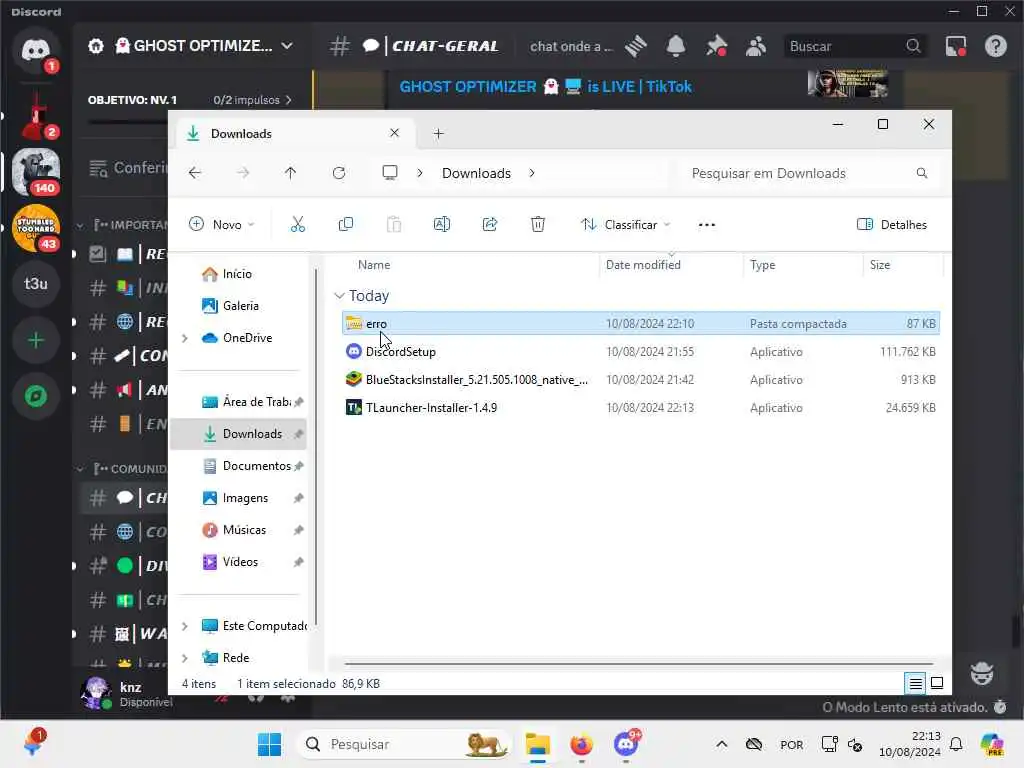Show pinned messages in Discord
This screenshot has height=768, width=1024.
pyautogui.click(x=716, y=46)
